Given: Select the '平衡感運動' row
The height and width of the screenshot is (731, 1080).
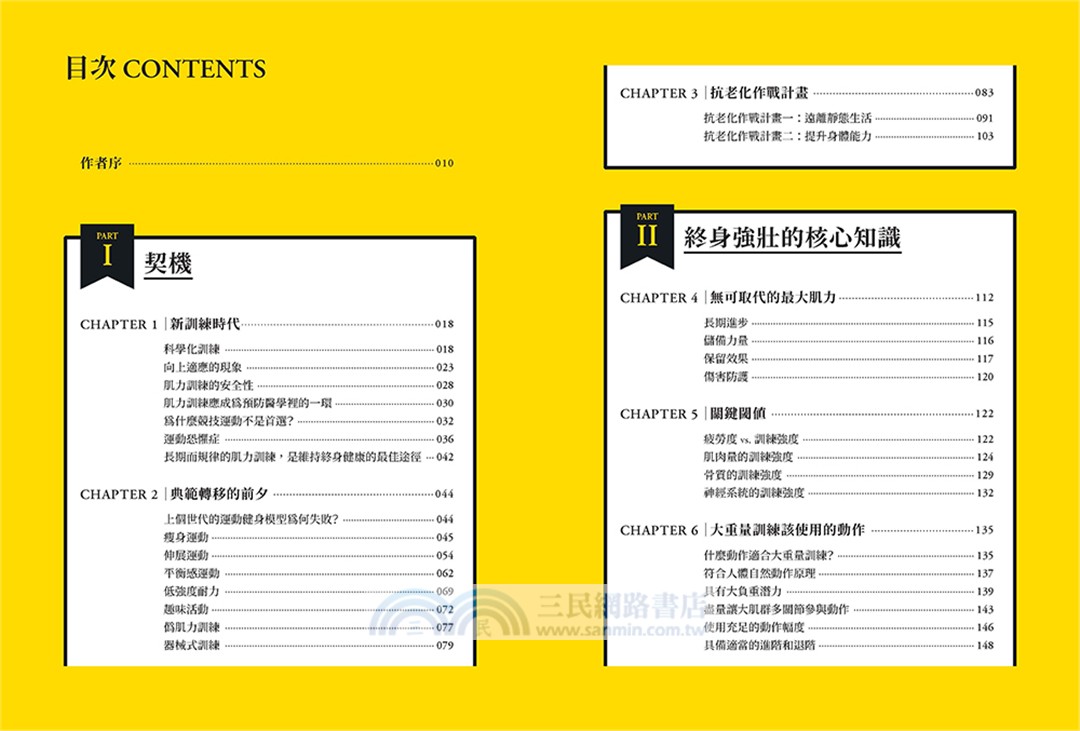Looking at the screenshot, I should (309, 573).
